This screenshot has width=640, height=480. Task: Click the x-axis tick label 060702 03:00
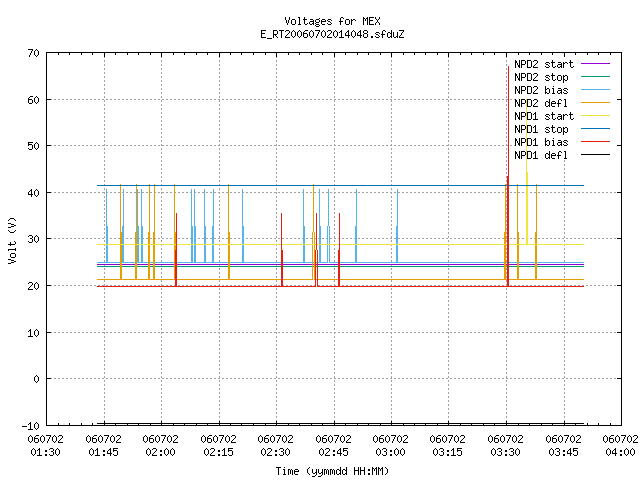pyautogui.click(x=391, y=445)
